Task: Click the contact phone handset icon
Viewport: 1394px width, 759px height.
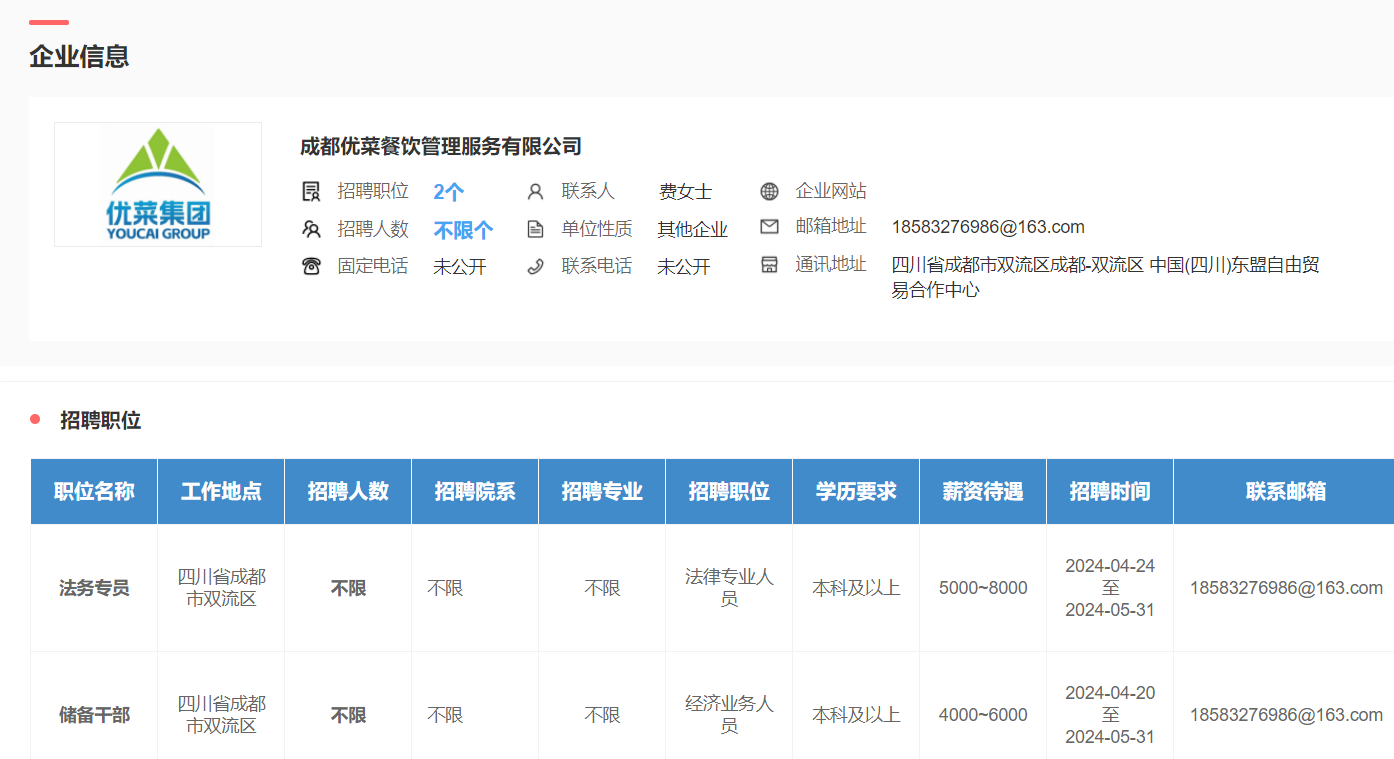Action: [x=535, y=266]
